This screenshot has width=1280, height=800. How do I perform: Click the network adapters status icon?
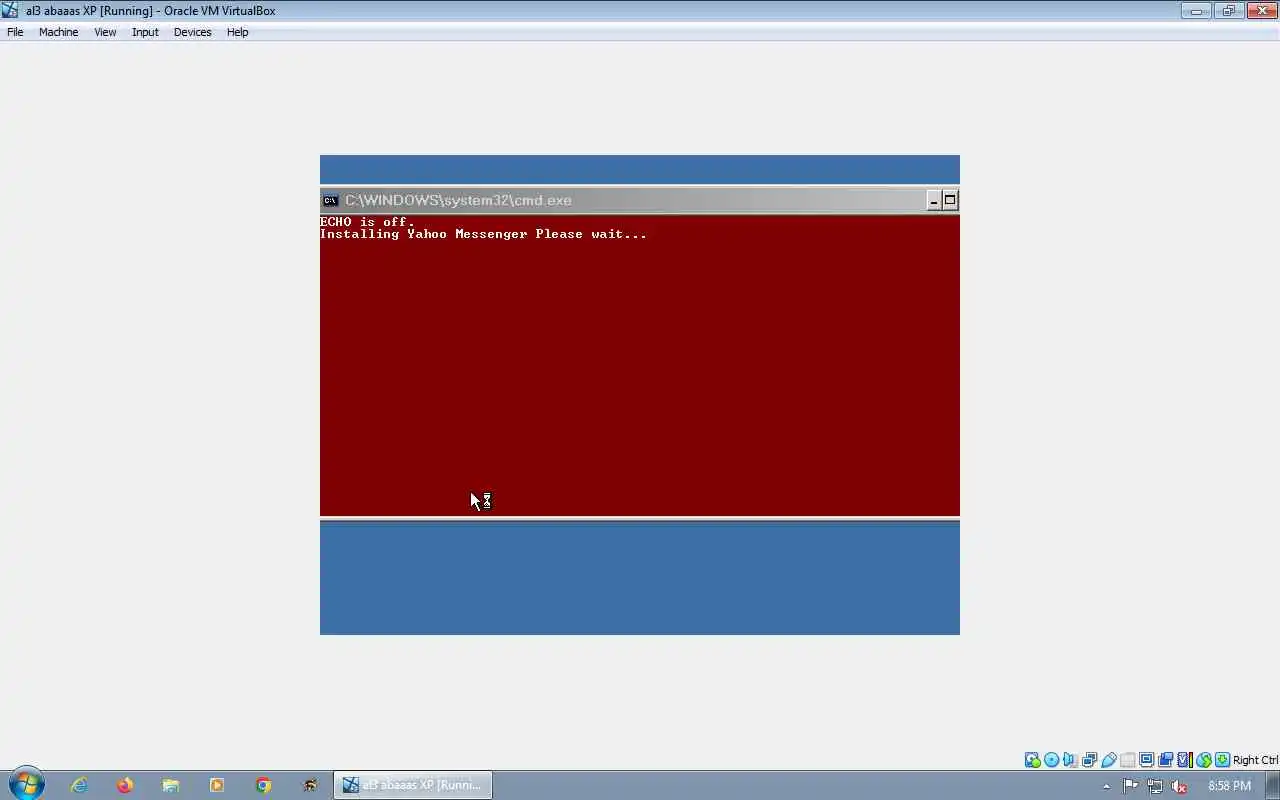click(x=1089, y=760)
